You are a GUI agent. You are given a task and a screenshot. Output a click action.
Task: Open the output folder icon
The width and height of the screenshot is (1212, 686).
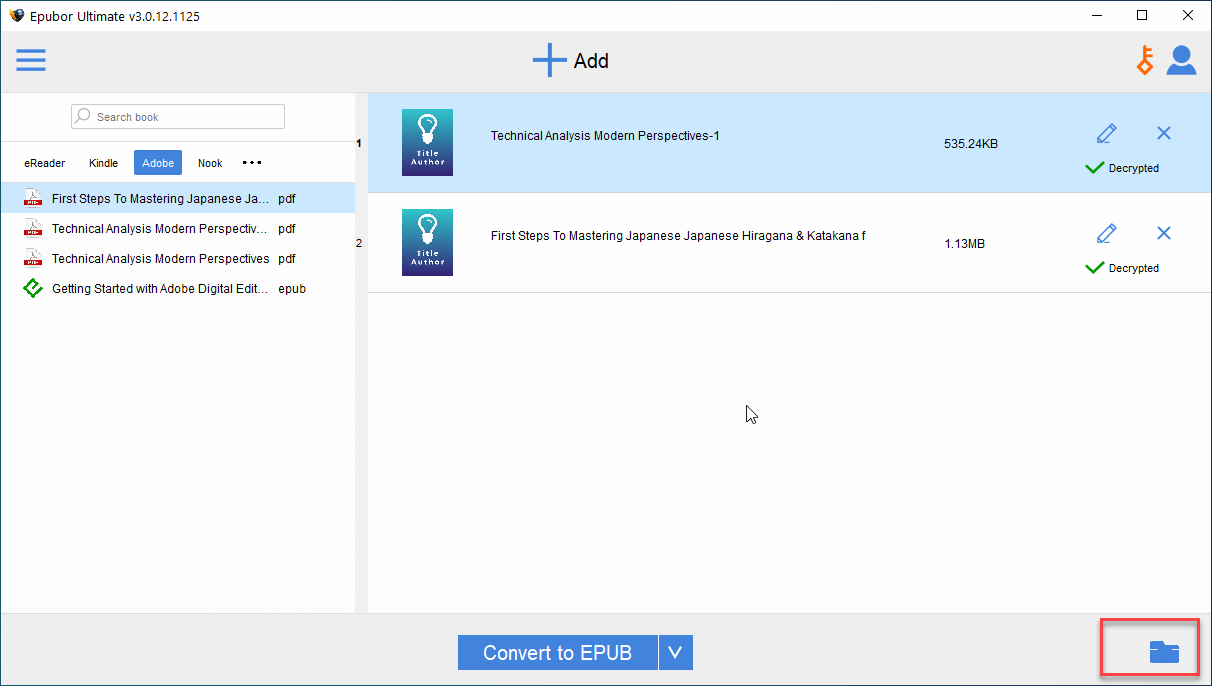[1164, 652]
